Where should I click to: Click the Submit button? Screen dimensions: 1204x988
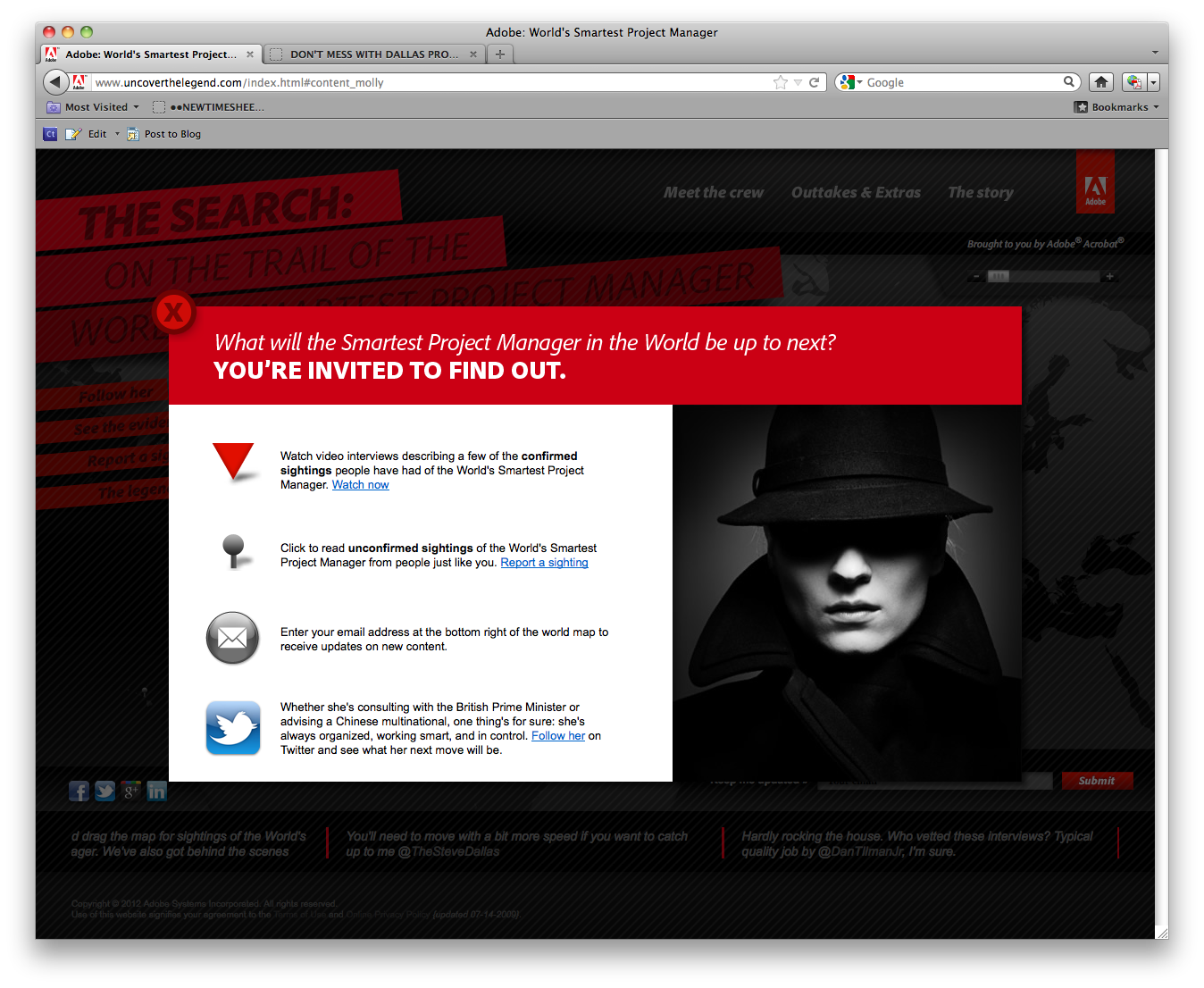click(x=1097, y=781)
